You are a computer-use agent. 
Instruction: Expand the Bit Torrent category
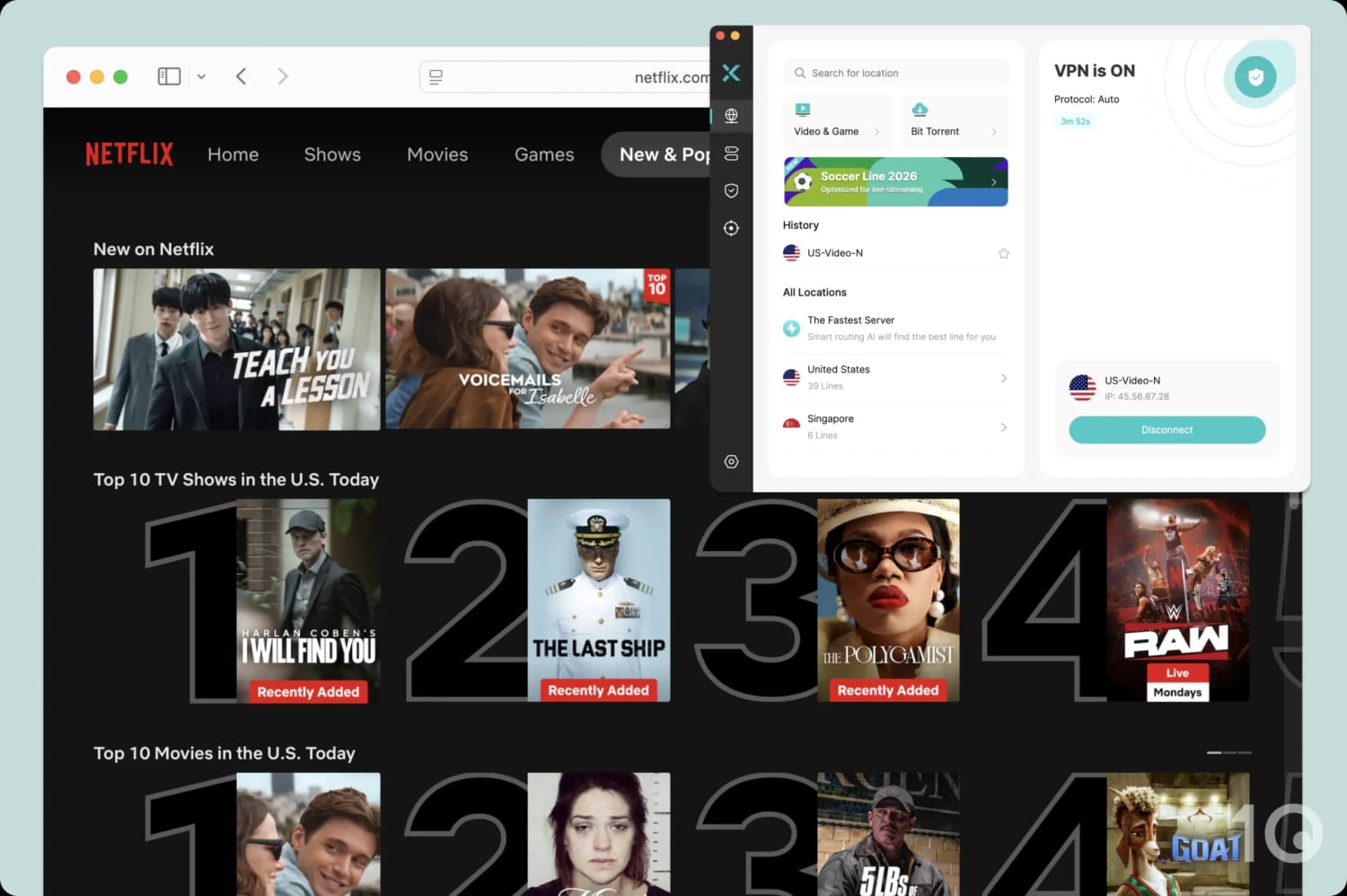point(994,132)
